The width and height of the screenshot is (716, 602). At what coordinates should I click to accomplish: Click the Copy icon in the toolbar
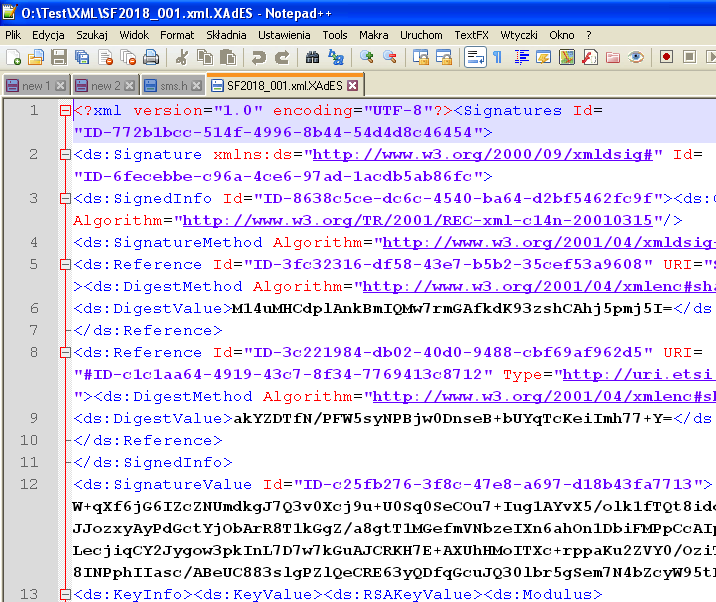[x=205, y=58]
